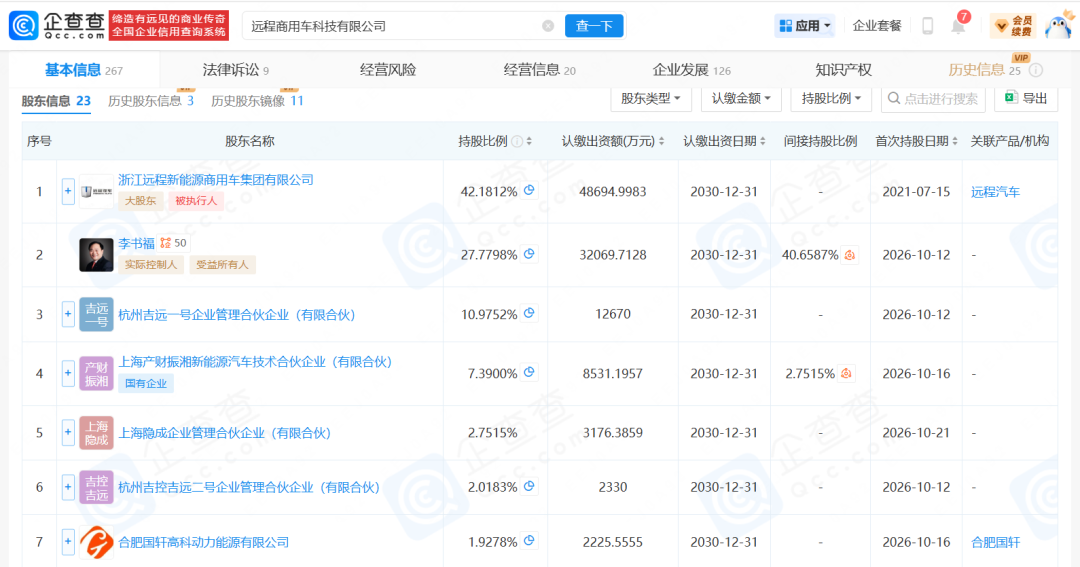
Task: Click the shareholder search field
Action: 933,99
